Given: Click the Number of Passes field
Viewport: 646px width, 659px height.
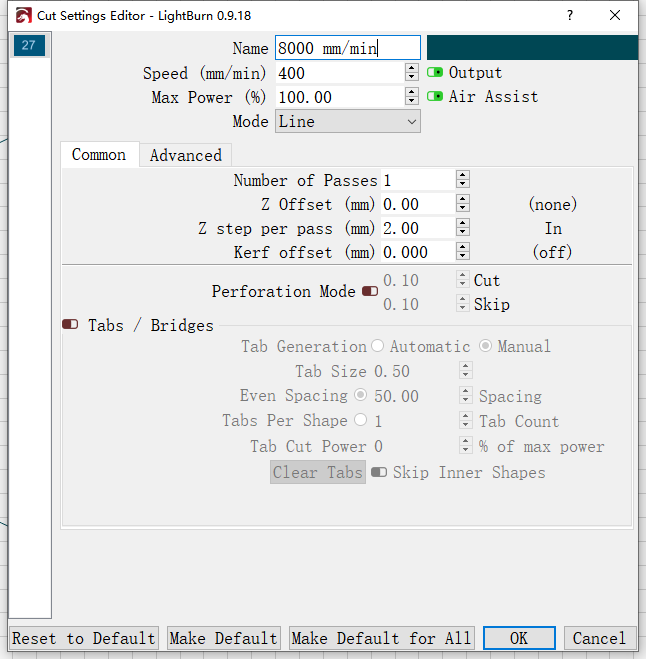Looking at the screenshot, I should click(x=418, y=180).
